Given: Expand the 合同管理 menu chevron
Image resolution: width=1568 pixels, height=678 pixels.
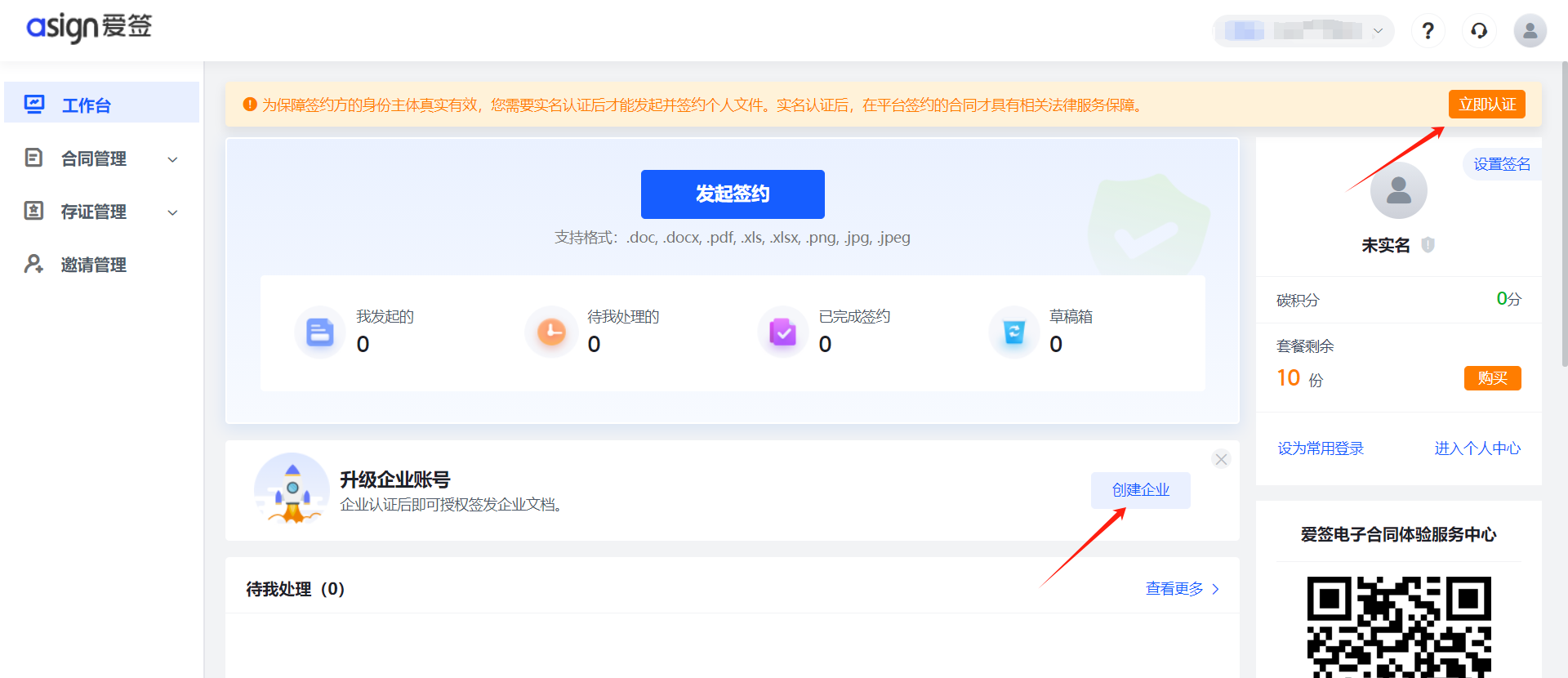Looking at the screenshot, I should [172, 159].
